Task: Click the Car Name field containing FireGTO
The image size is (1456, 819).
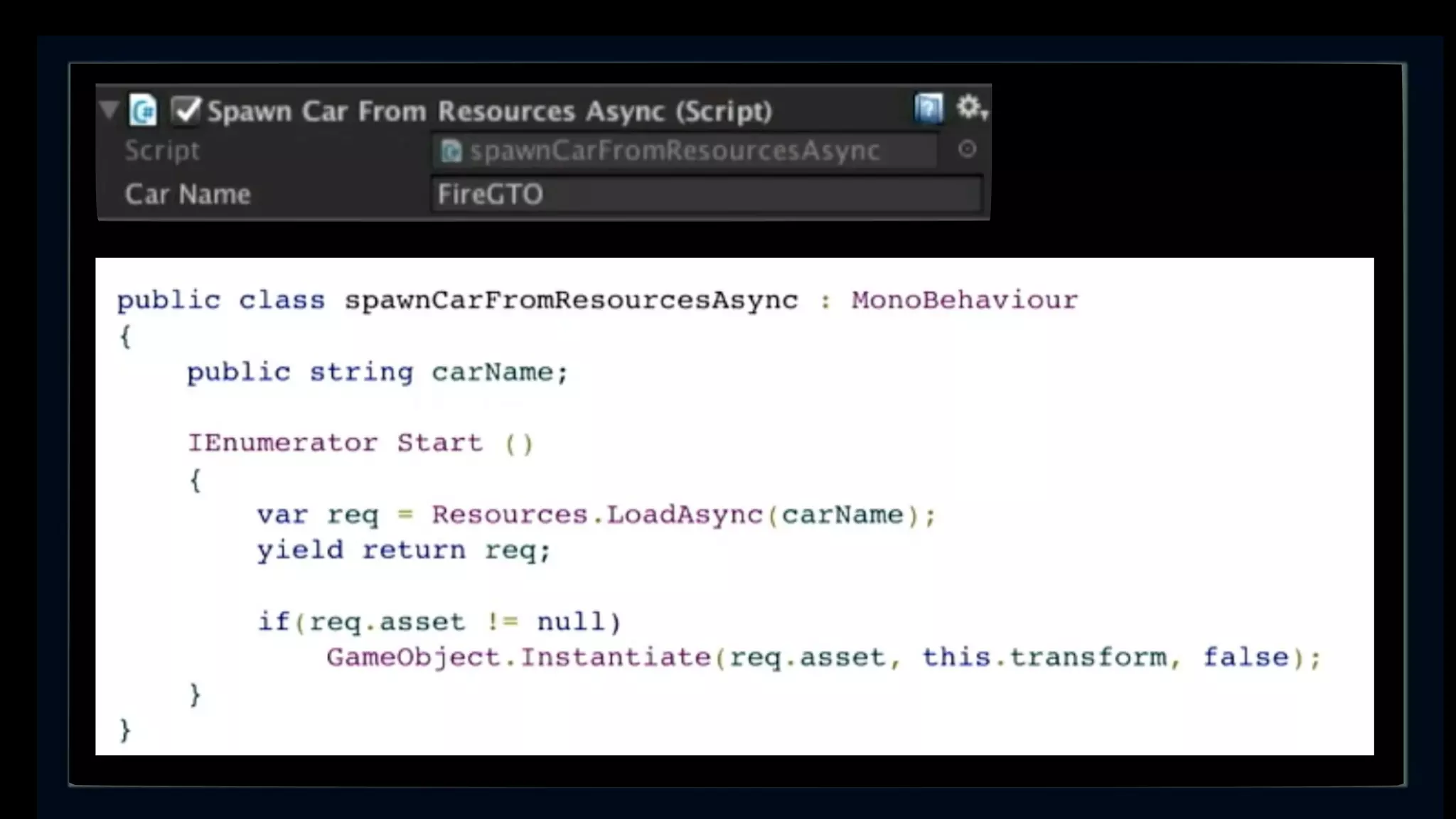Action: tap(705, 194)
